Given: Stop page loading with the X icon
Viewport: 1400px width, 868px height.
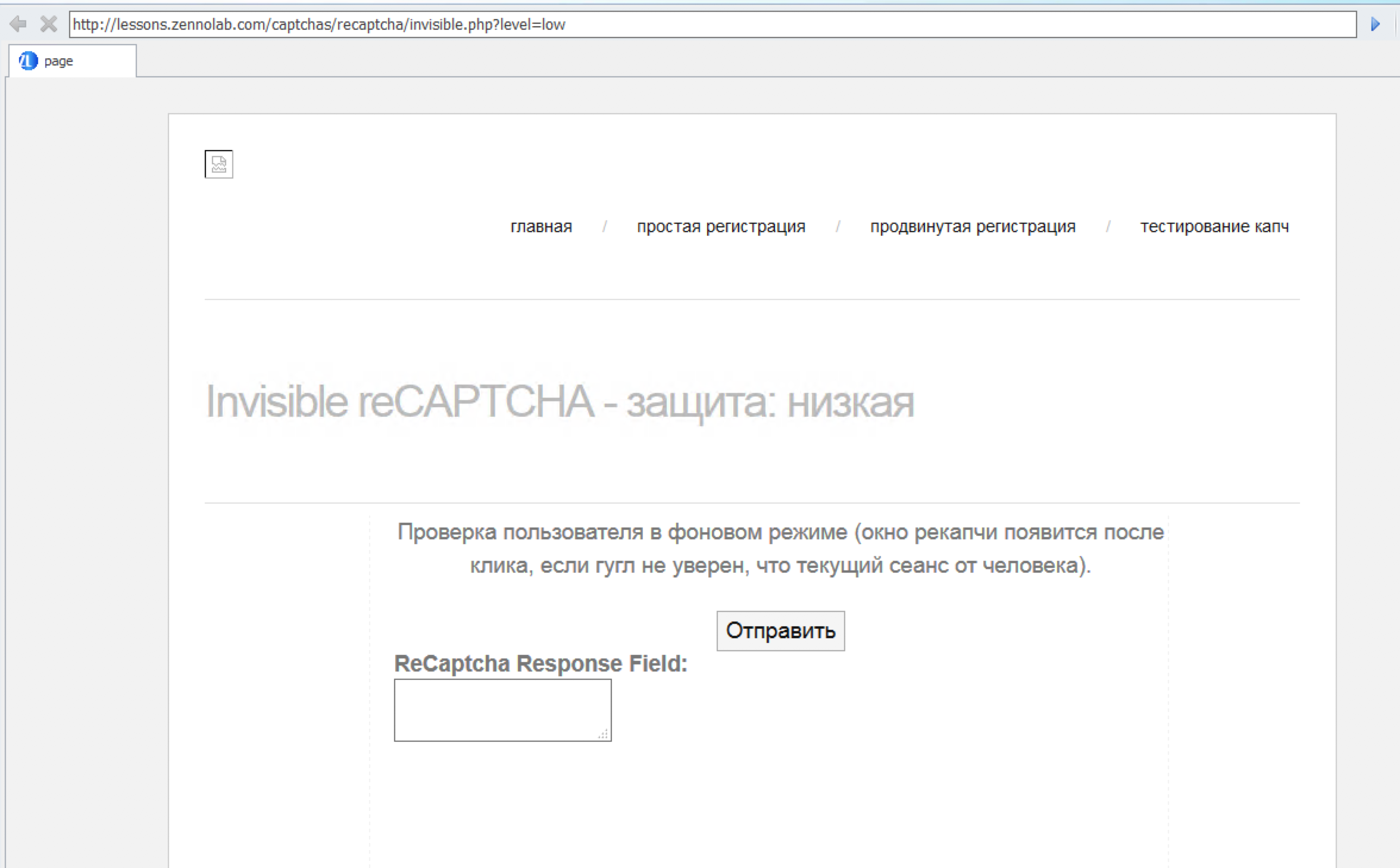Looking at the screenshot, I should click(49, 24).
